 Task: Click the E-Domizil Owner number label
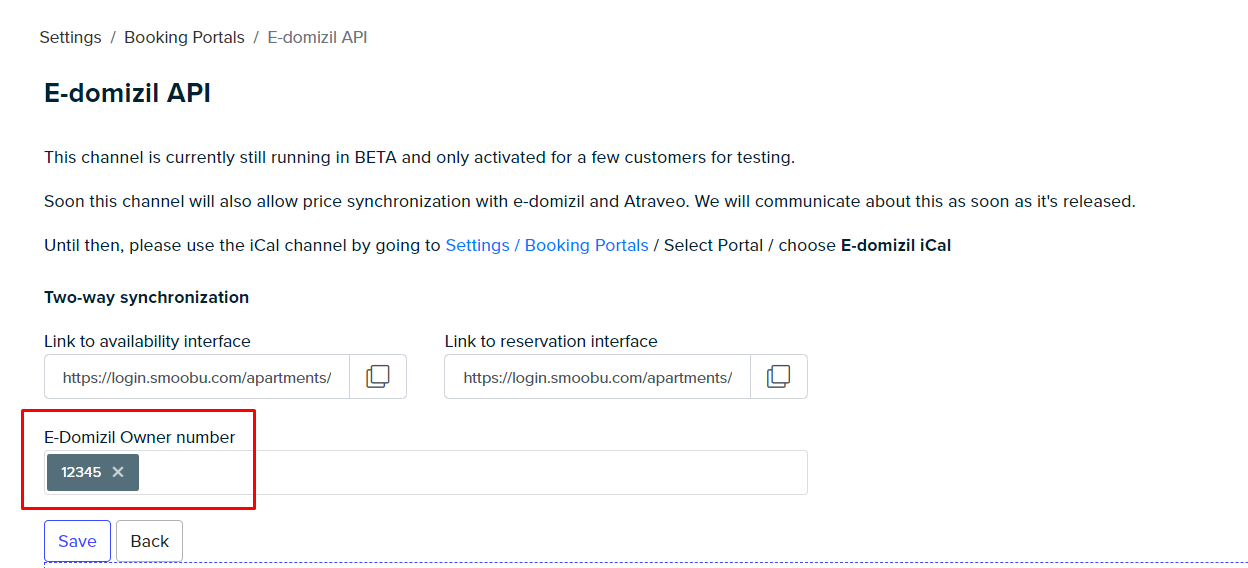click(x=140, y=437)
